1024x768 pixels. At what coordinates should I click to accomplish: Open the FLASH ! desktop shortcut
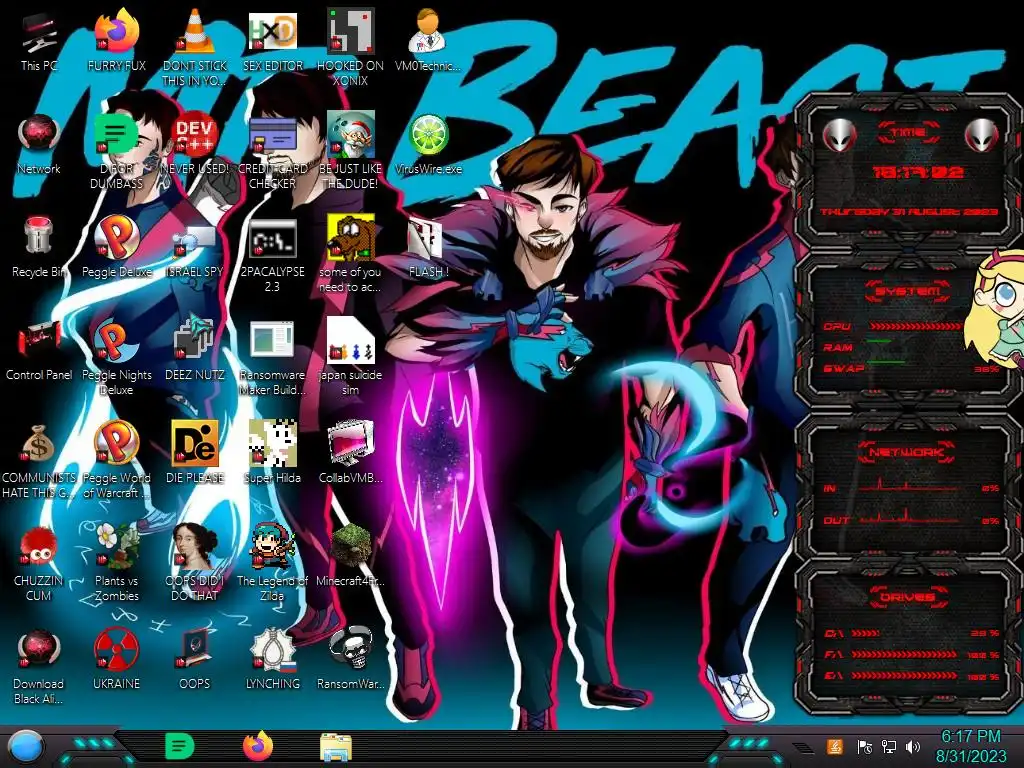(x=428, y=238)
